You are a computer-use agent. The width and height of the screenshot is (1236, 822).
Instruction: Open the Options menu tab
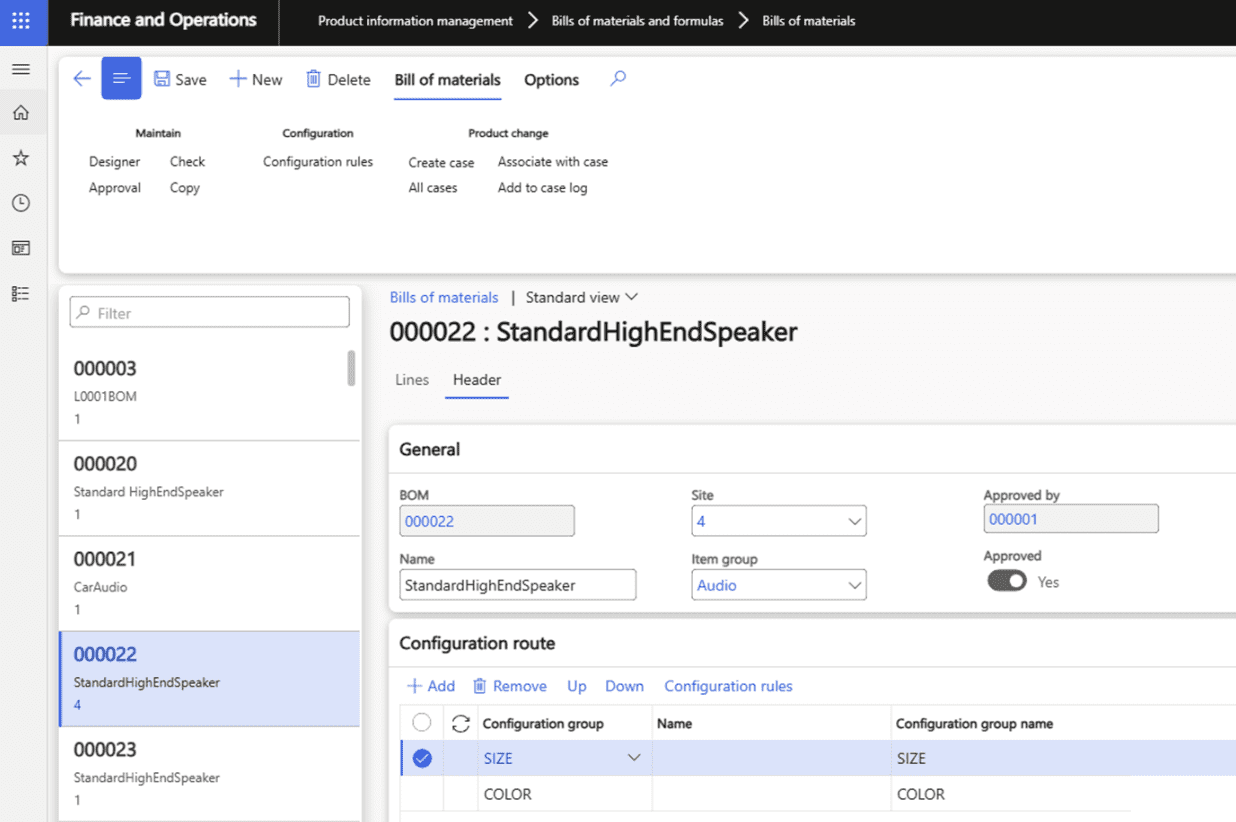551,80
